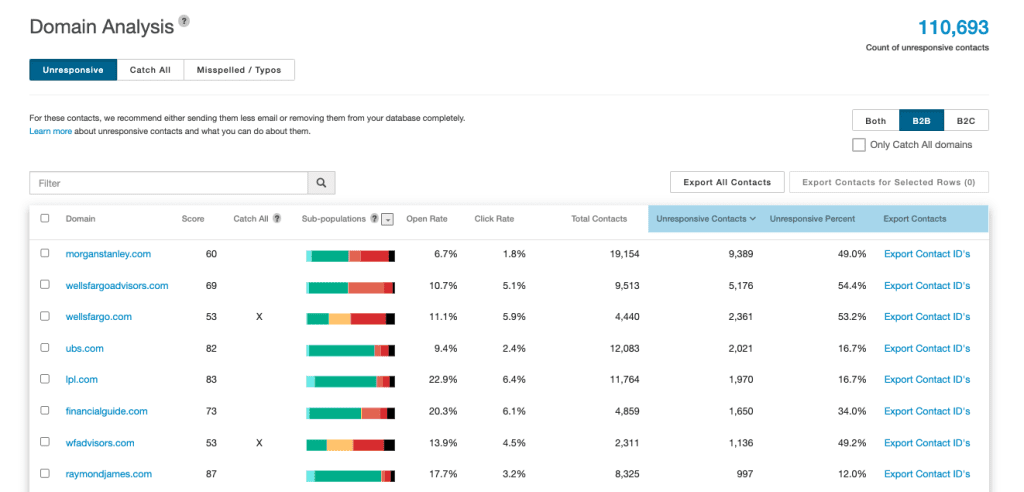Screen dimensions: 1024x492
Task: Check the ubs.com row checkbox
Action: 45,348
